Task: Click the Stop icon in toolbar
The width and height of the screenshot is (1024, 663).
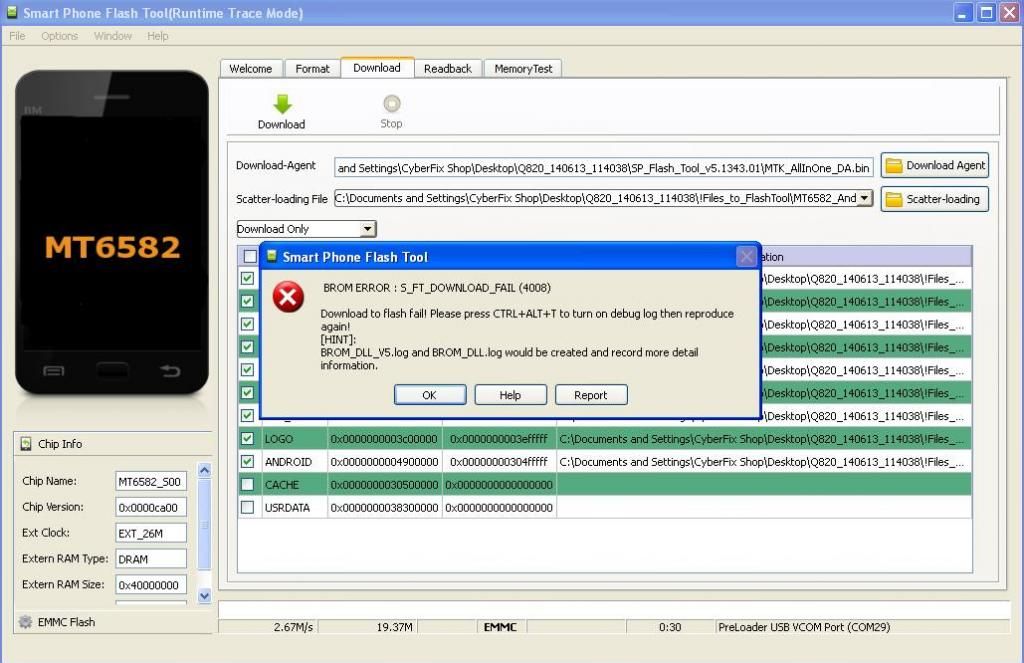Action: [x=391, y=104]
